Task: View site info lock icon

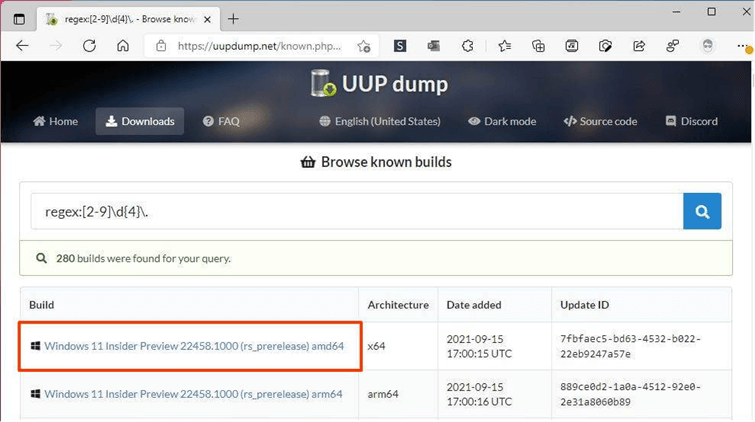Action: [161, 46]
